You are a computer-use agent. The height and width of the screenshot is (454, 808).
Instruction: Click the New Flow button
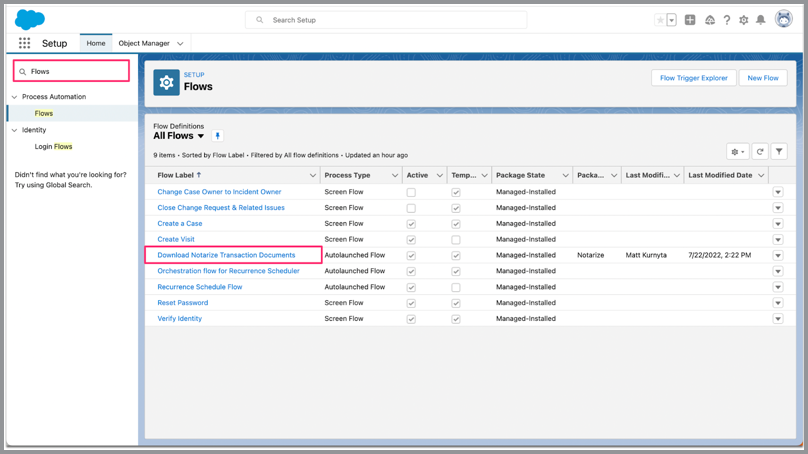[763, 78]
